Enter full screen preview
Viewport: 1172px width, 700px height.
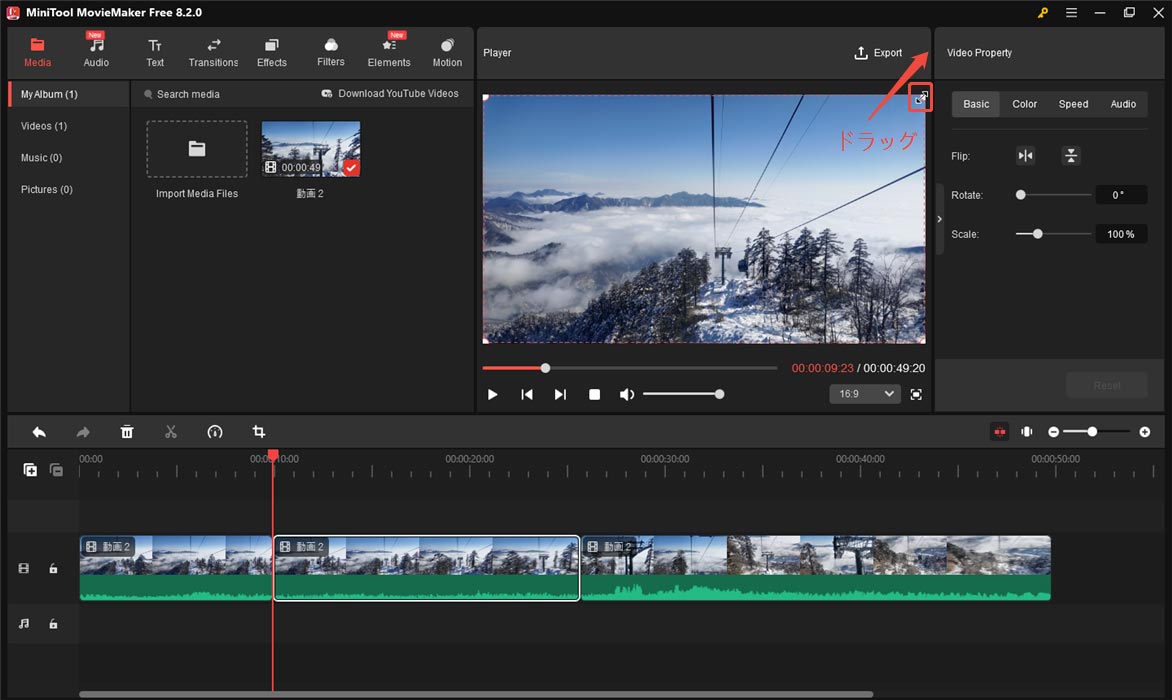[916, 394]
